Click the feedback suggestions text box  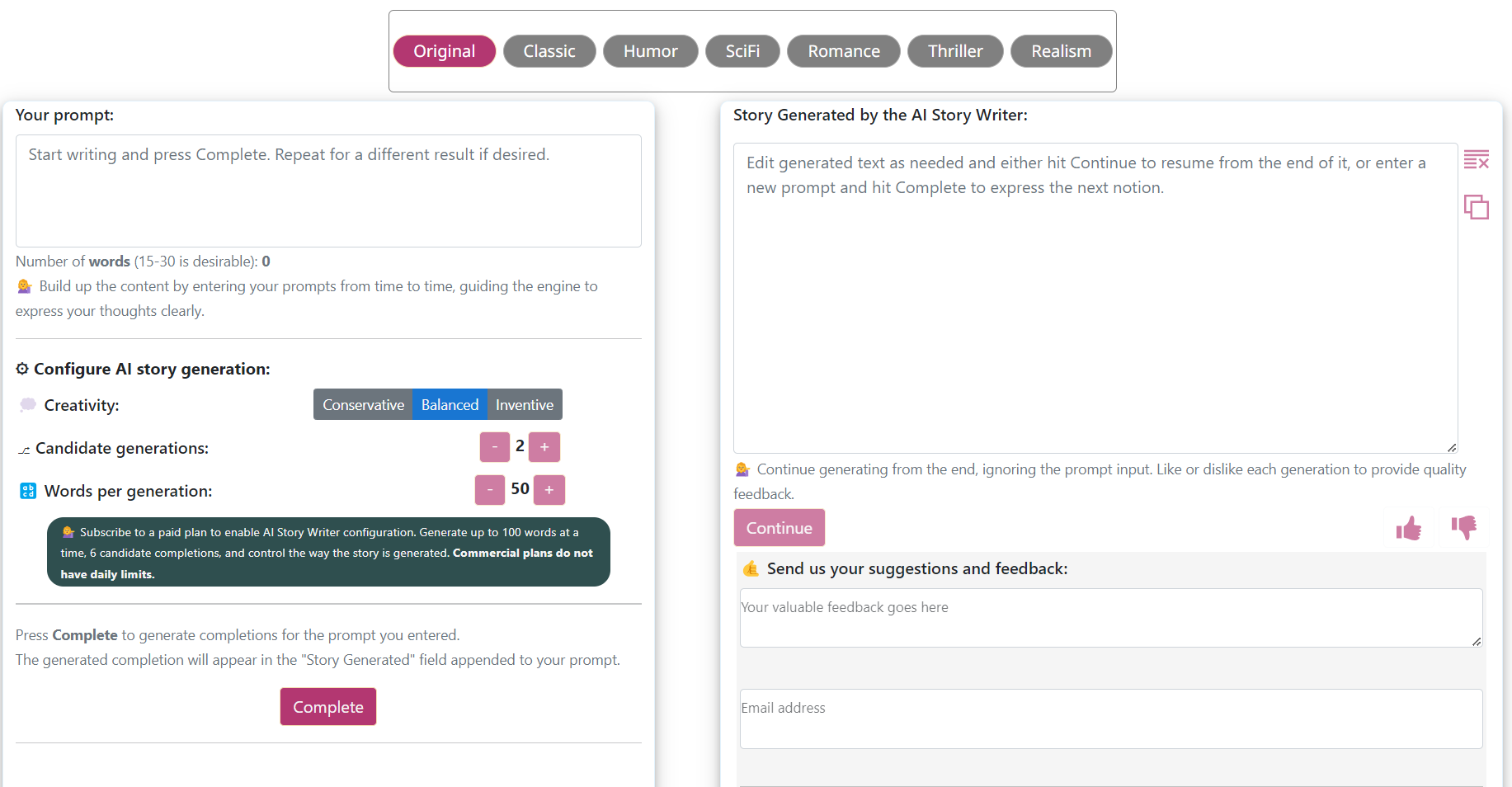pos(1110,618)
